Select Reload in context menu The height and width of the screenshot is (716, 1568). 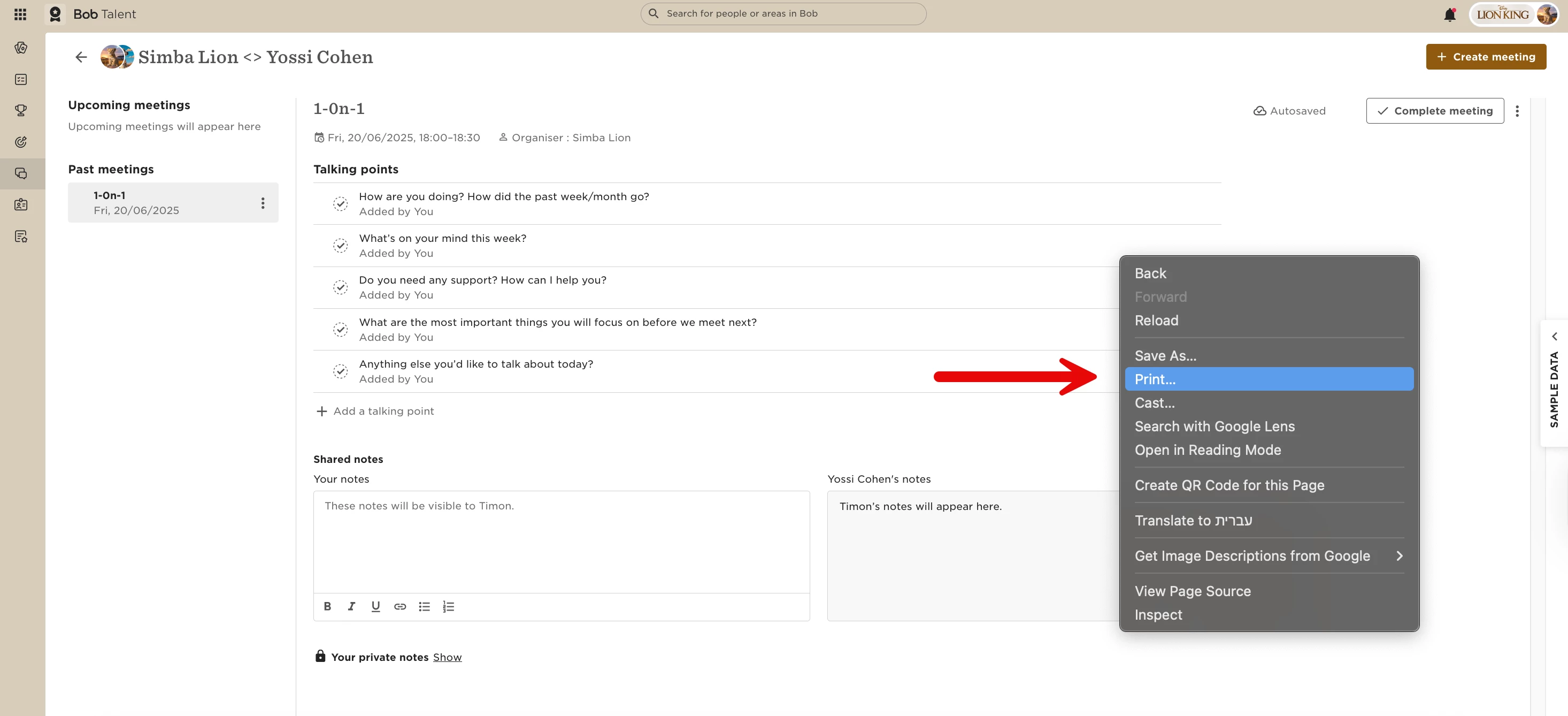click(x=1269, y=320)
